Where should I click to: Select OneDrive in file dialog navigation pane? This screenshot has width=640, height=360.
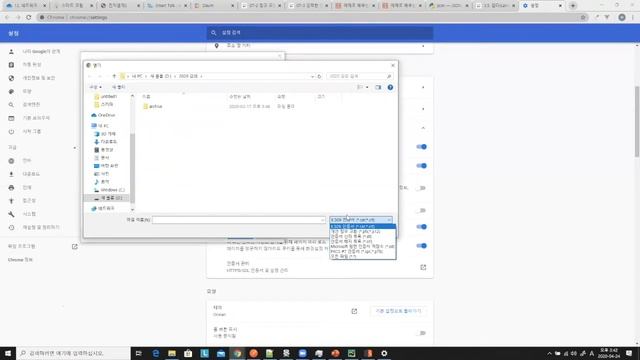pyautogui.click(x=103, y=116)
